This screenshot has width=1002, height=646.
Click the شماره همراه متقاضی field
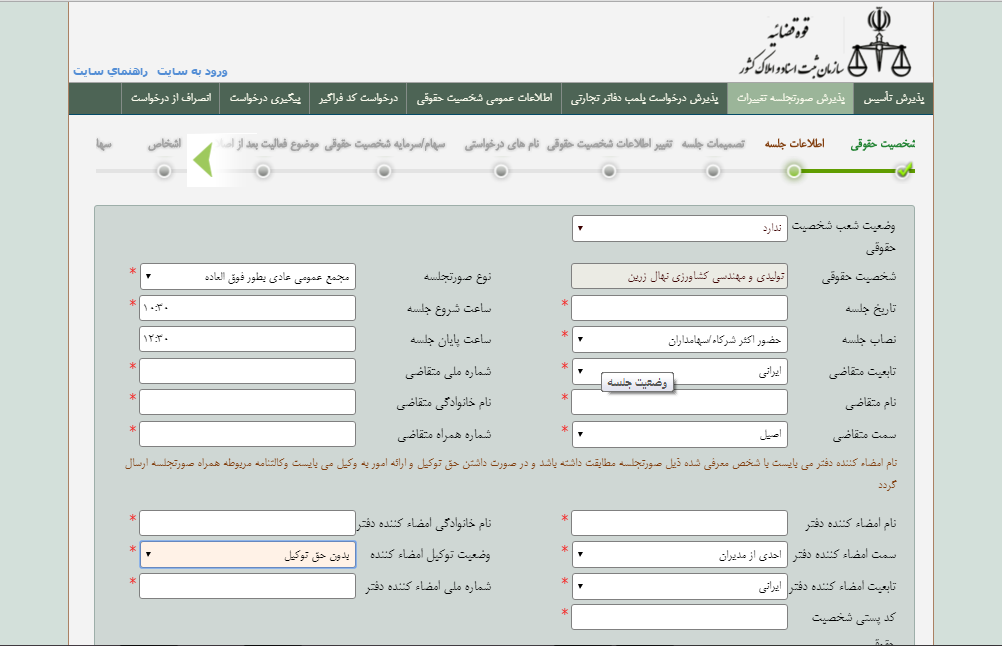(x=248, y=435)
